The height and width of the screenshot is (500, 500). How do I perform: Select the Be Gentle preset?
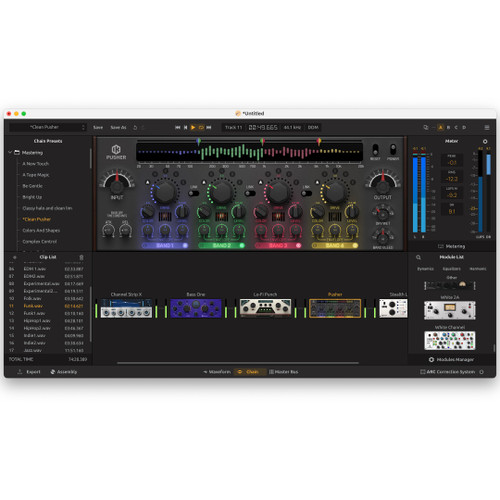pyautogui.click(x=32, y=186)
